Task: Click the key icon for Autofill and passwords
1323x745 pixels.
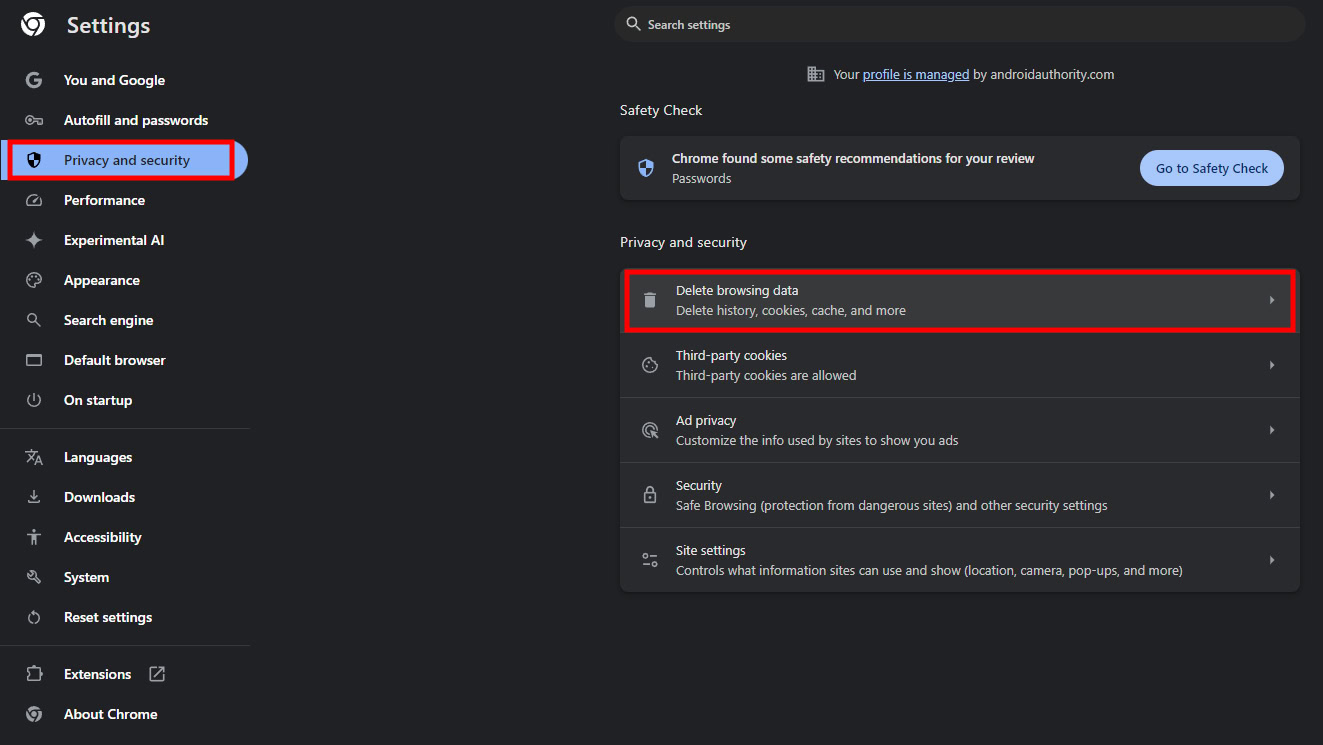Action: coord(34,120)
